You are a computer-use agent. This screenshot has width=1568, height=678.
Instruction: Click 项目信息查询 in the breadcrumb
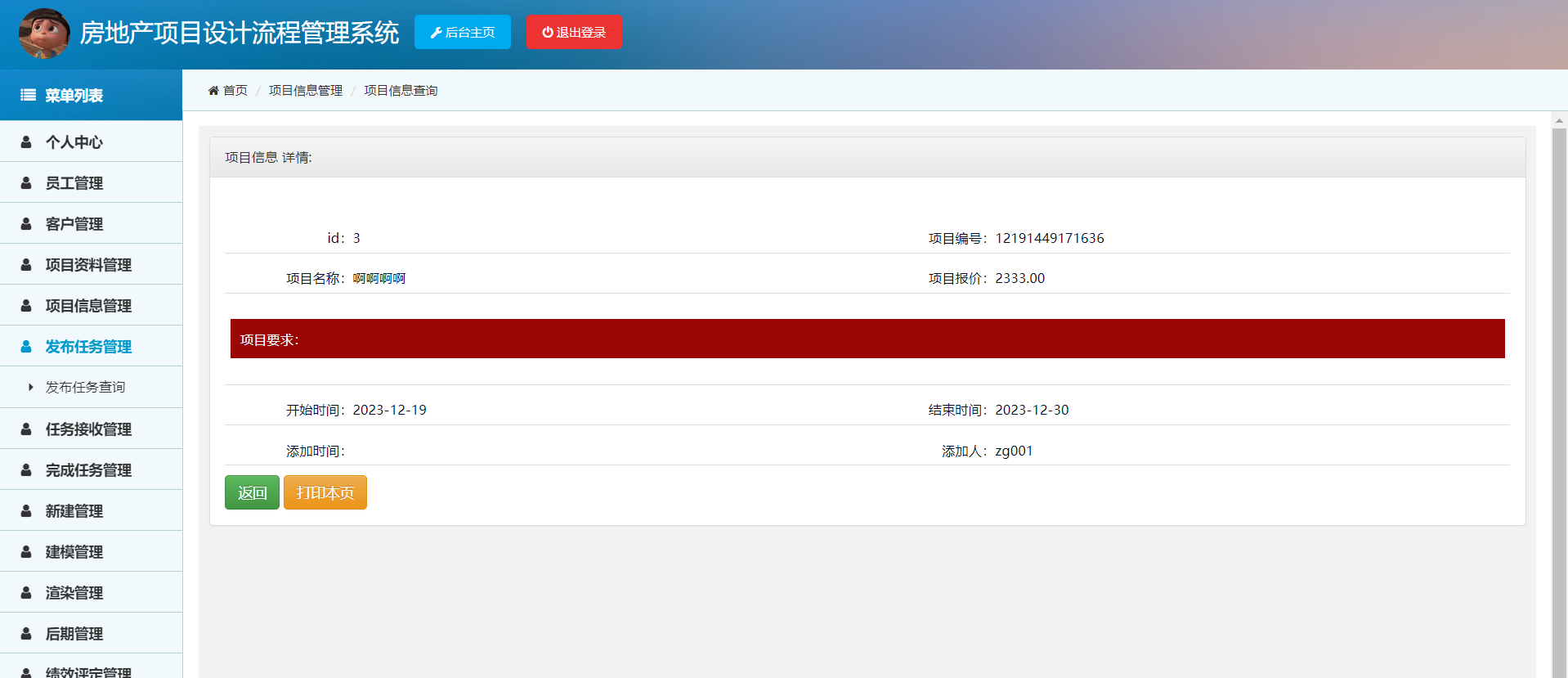(x=401, y=90)
